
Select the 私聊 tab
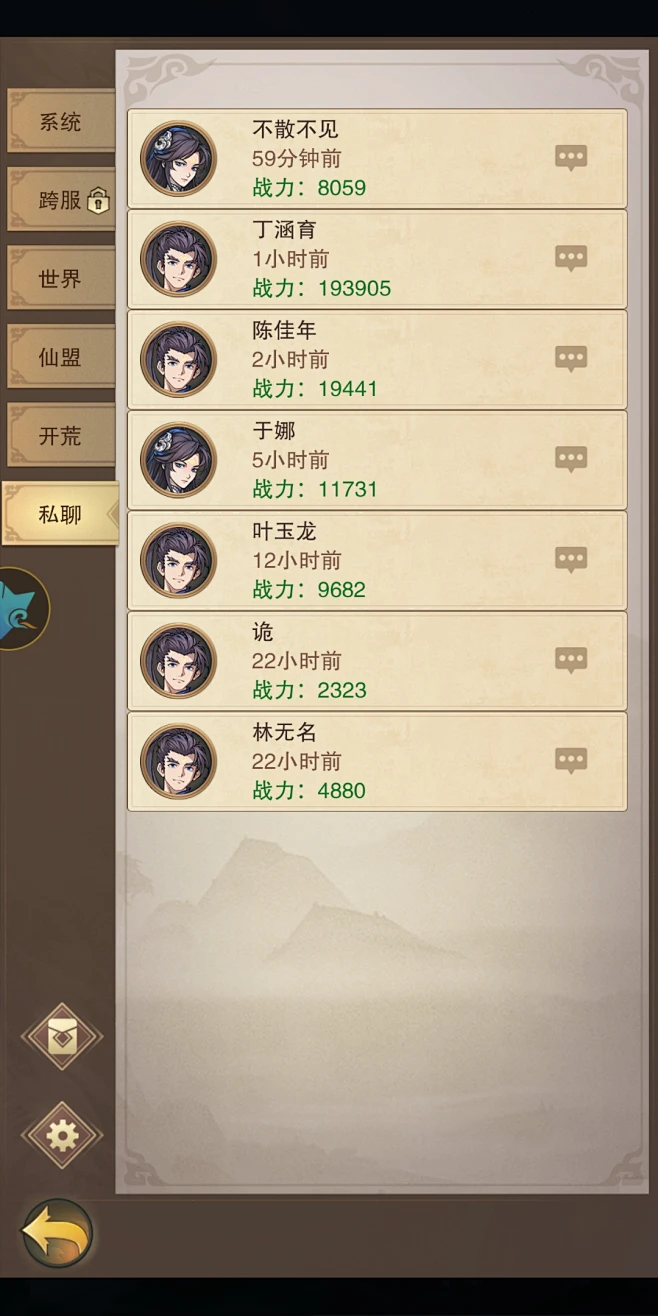pyautogui.click(x=60, y=514)
